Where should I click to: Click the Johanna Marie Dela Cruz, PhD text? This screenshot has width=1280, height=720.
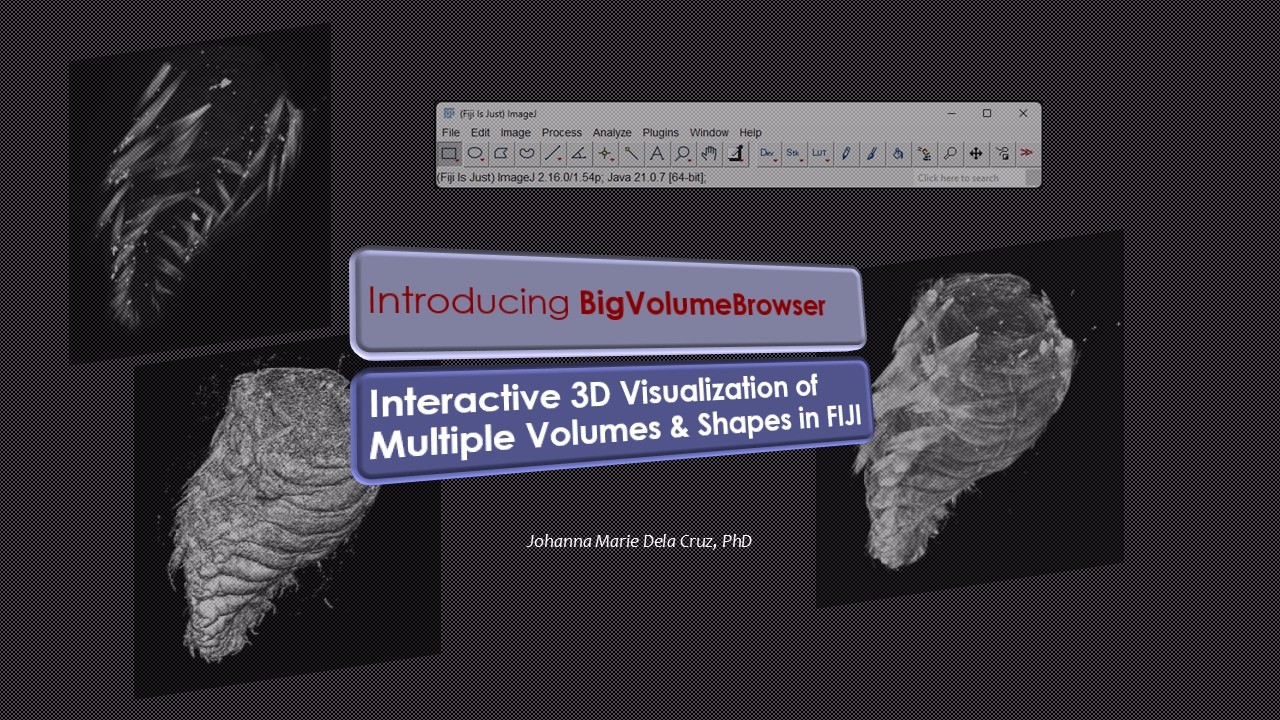pos(640,541)
